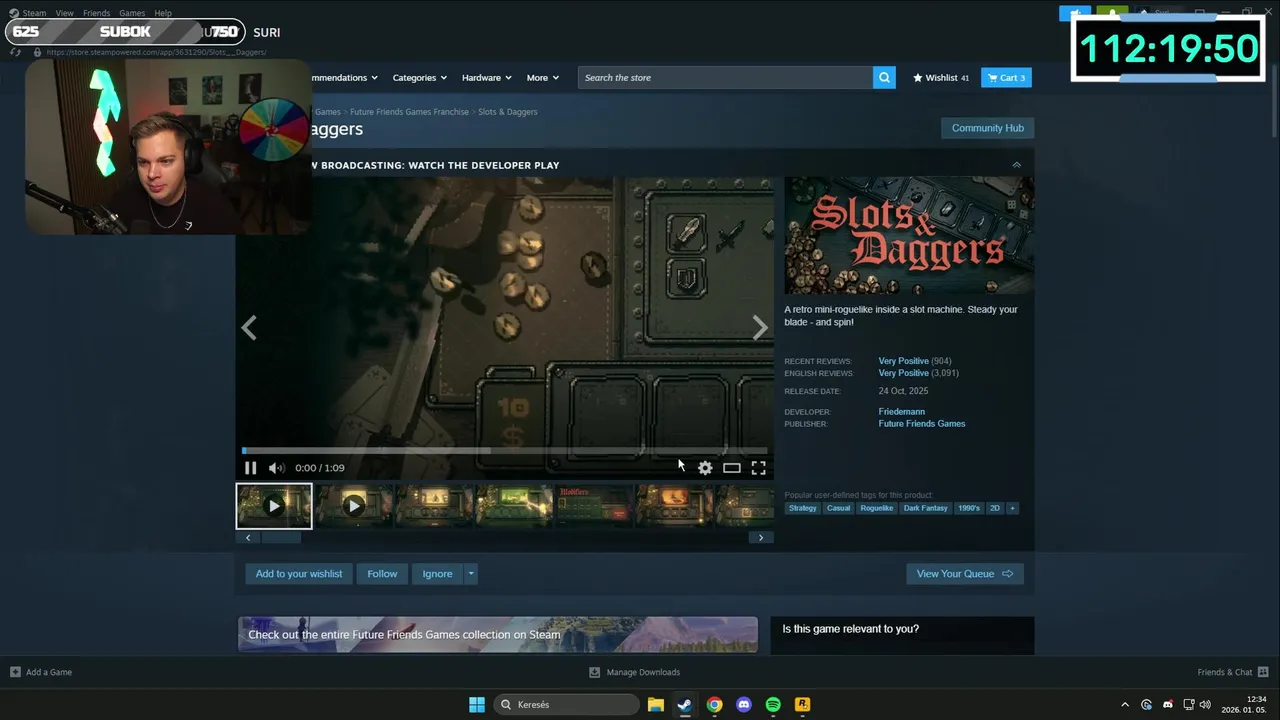
Task: Open trailer settings gear icon
Action: (x=705, y=468)
